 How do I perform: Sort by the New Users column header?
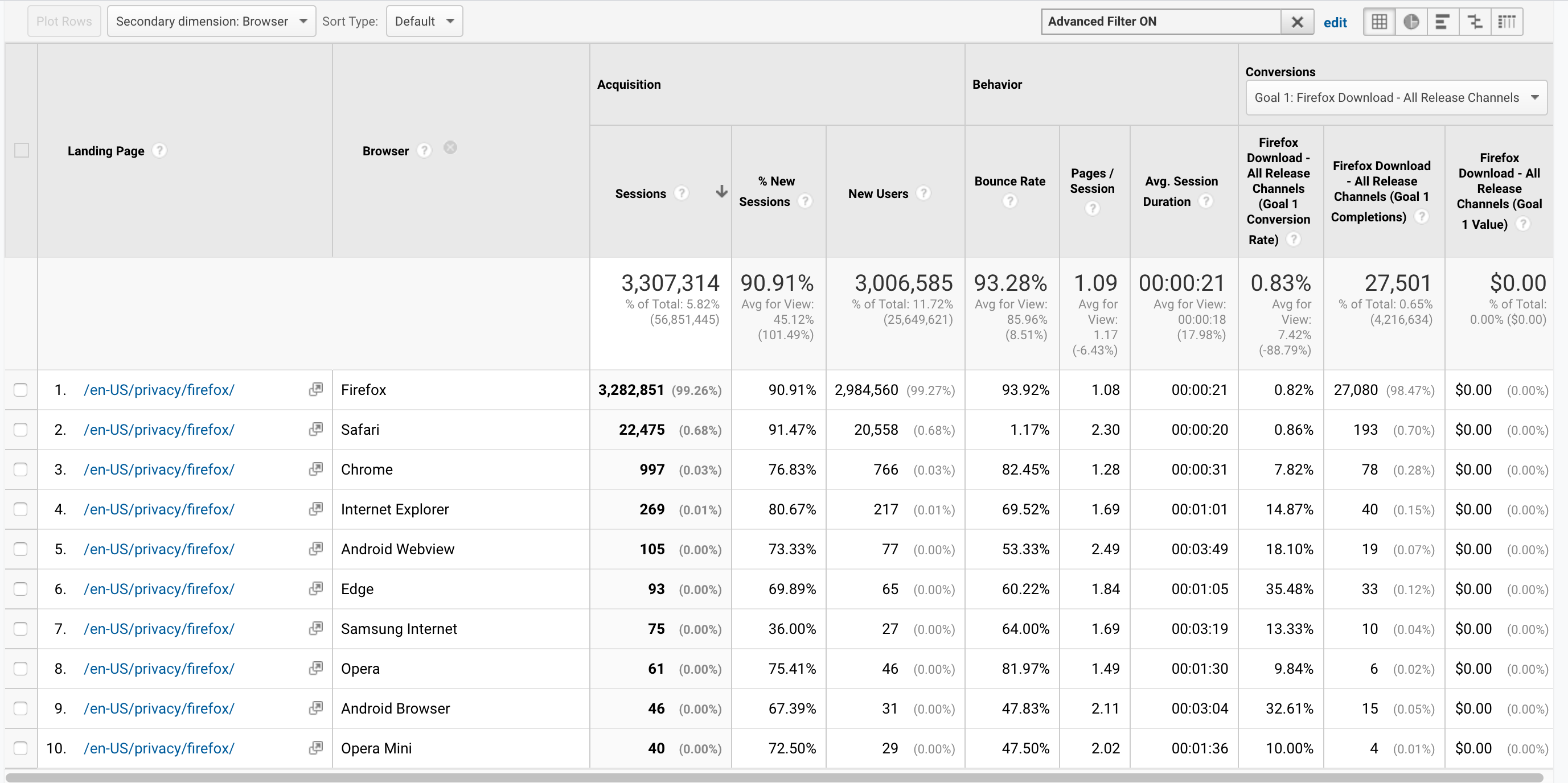coord(878,193)
